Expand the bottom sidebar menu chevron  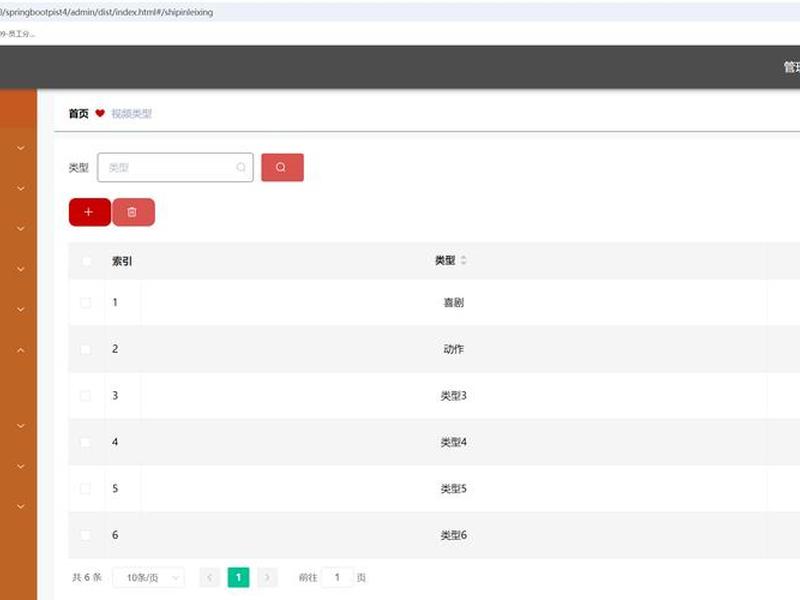point(21,506)
